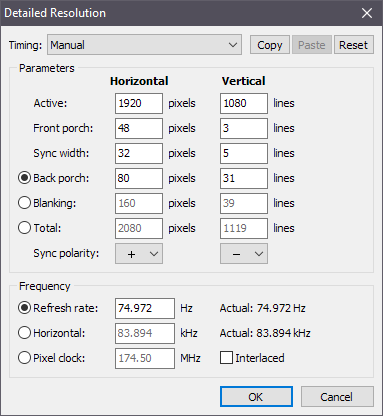Click the vertical Total field showing 1119
The width and height of the screenshot is (383, 416).
(244, 228)
